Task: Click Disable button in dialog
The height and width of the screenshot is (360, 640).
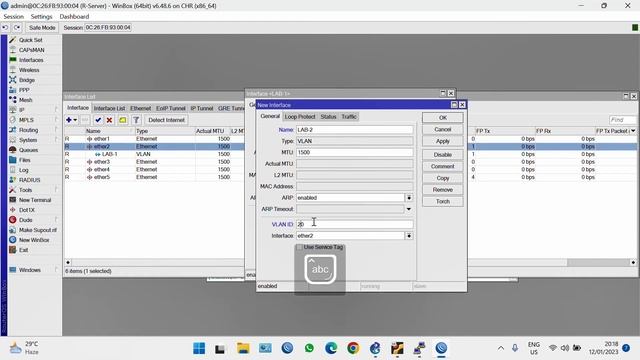Action: (x=443, y=155)
